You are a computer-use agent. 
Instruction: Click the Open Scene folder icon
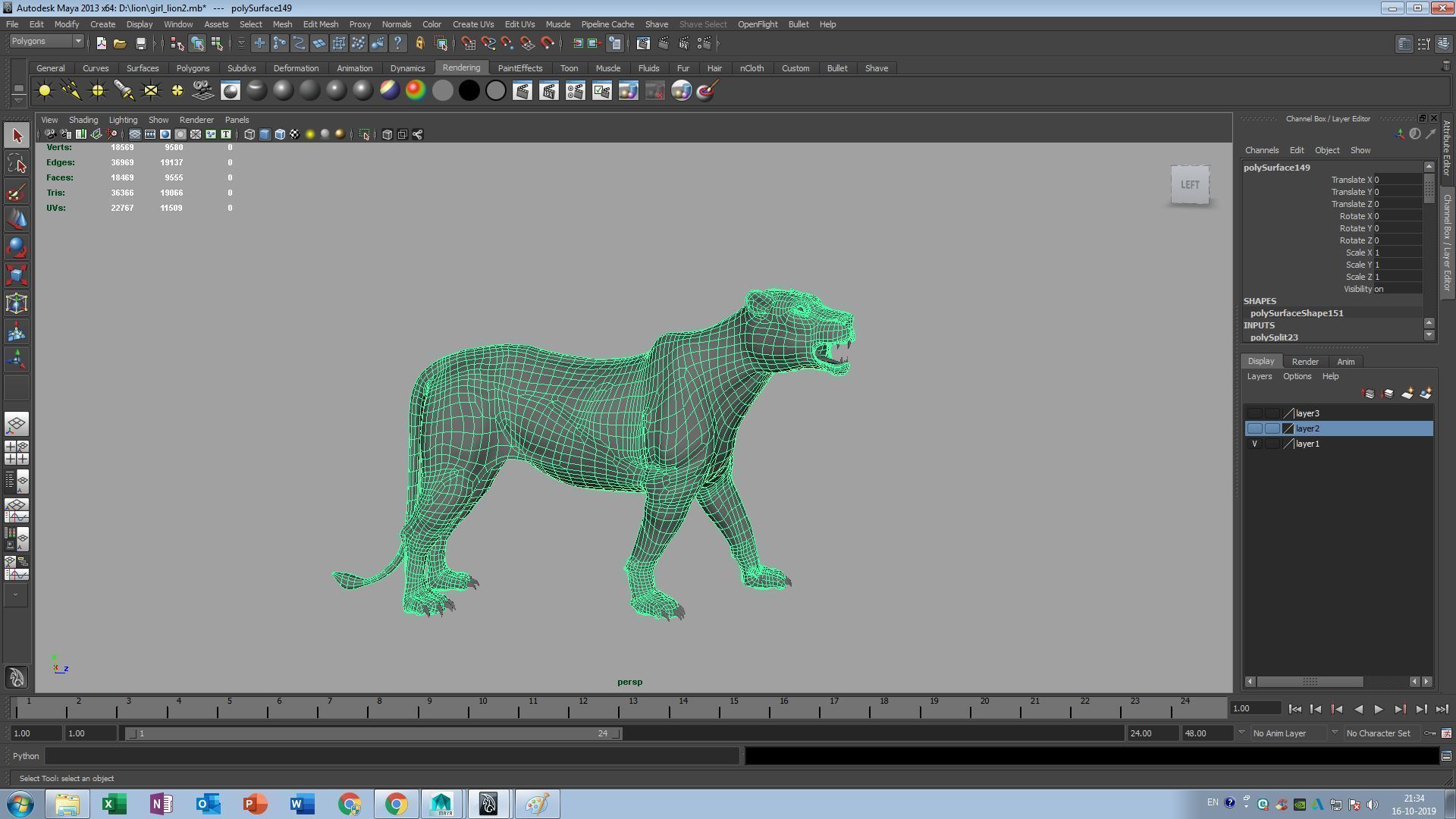tap(120, 43)
